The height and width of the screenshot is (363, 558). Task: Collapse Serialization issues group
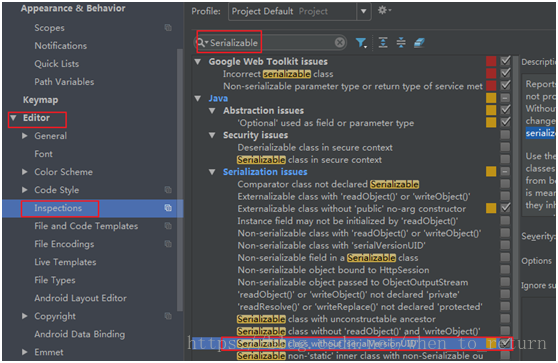pos(212,172)
